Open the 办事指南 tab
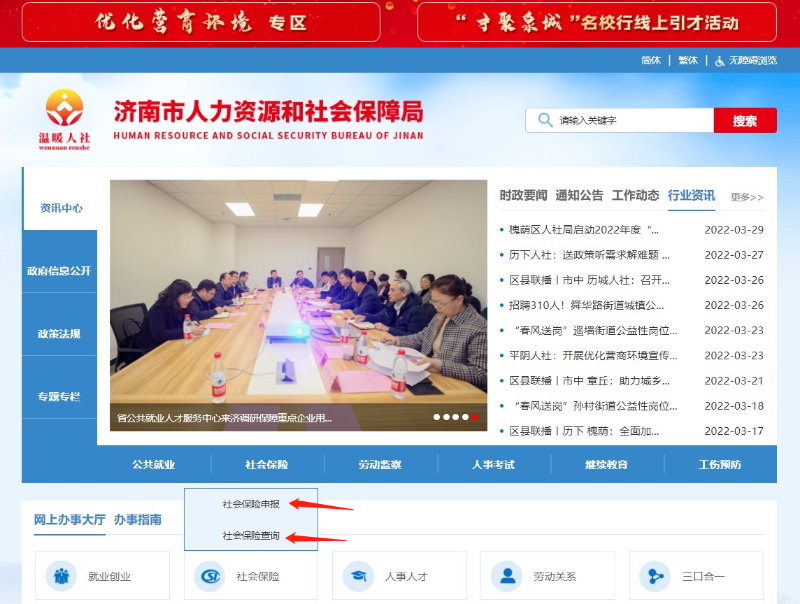Screen dimensions: 800x604 138,519
